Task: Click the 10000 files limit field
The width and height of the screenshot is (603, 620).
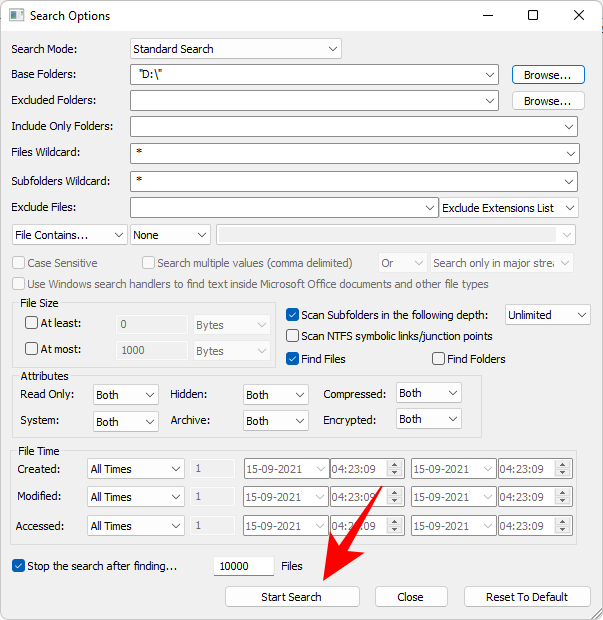Action: tap(244, 566)
